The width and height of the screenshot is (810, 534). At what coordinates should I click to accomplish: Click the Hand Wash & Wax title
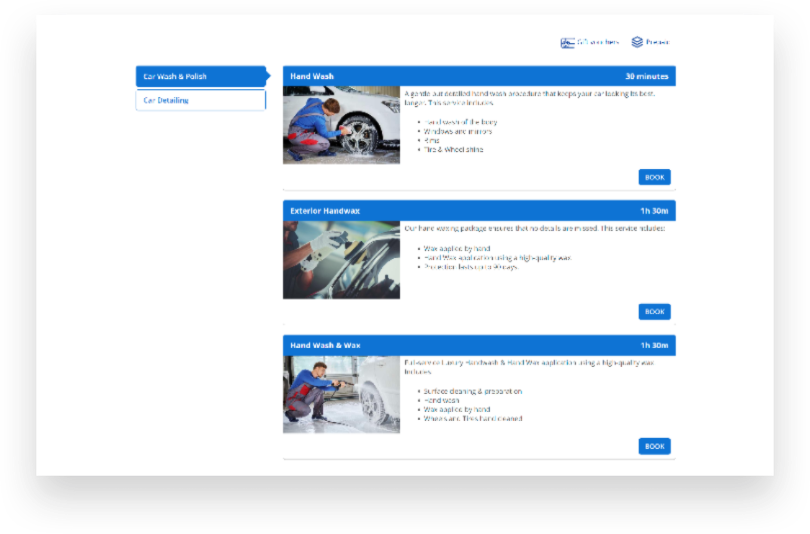coord(325,345)
